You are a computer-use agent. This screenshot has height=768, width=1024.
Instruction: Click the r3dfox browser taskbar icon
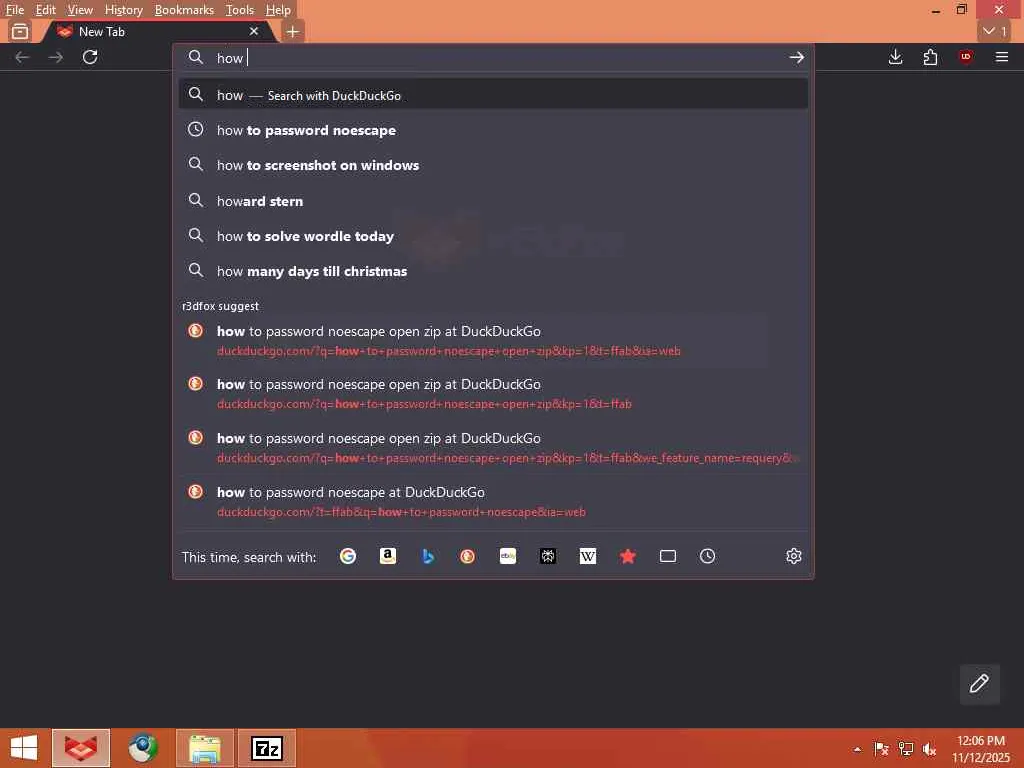point(81,748)
